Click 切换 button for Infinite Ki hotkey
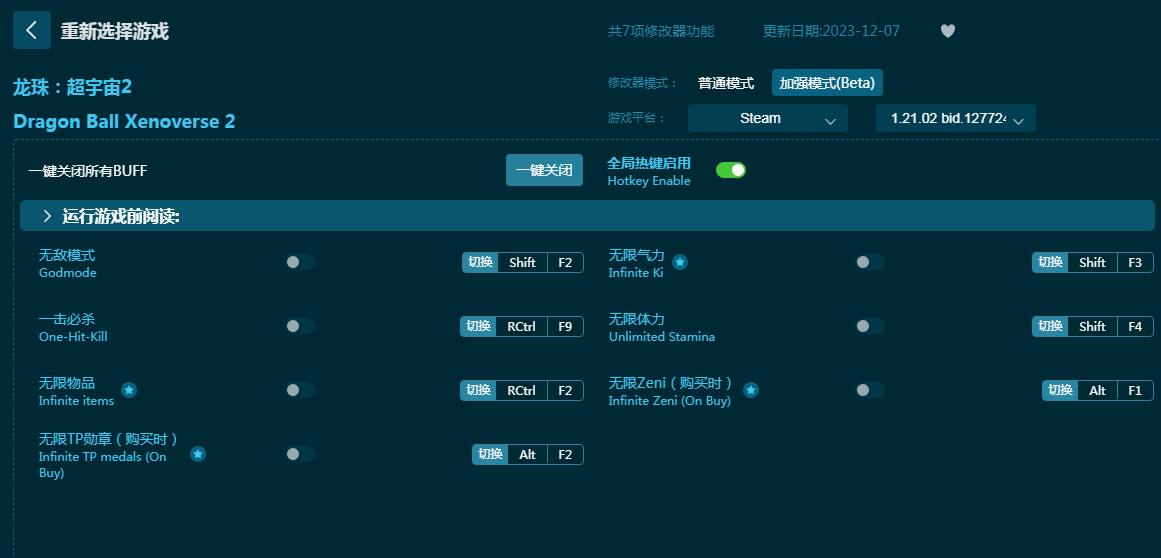 pyautogui.click(x=1050, y=262)
